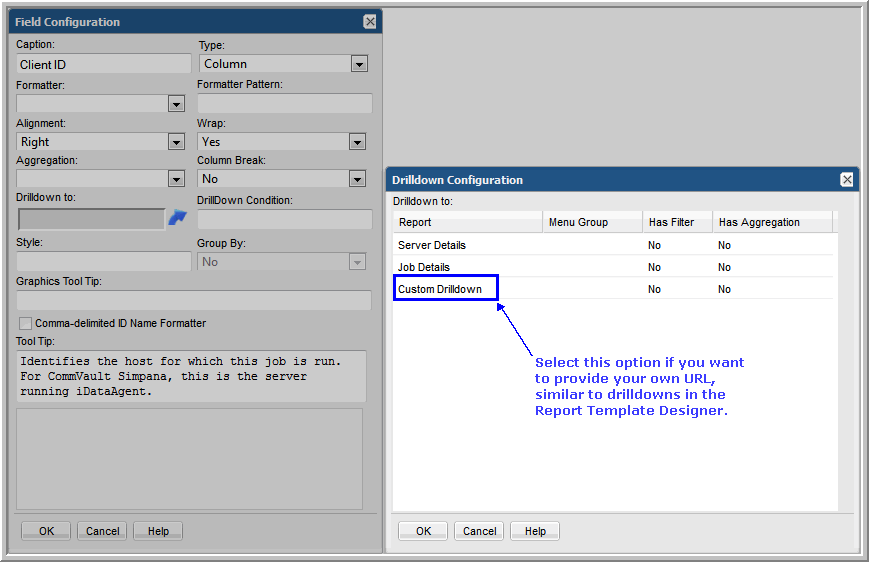Enable Comma-delimited ID Name Formatter checkbox

pyautogui.click(x=26, y=323)
